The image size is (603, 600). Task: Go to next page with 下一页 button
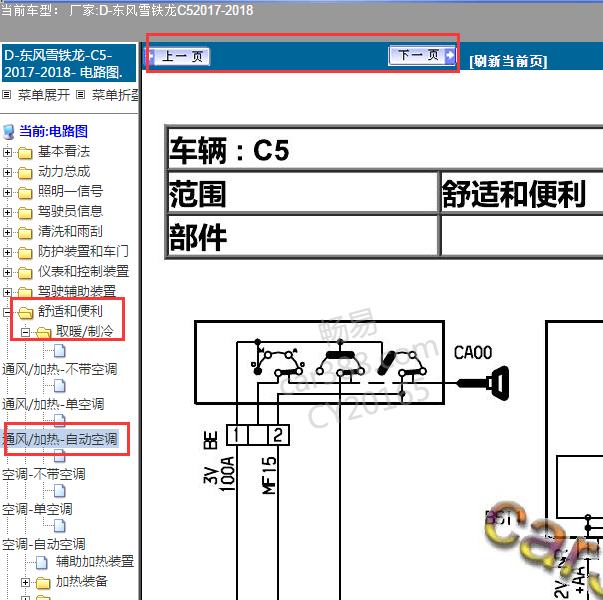pyautogui.click(x=422, y=55)
